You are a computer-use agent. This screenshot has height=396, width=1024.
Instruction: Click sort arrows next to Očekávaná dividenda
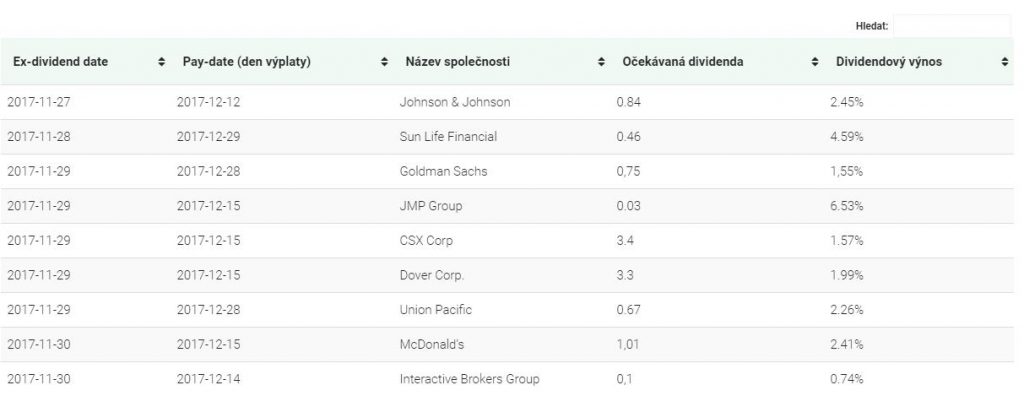click(x=814, y=62)
